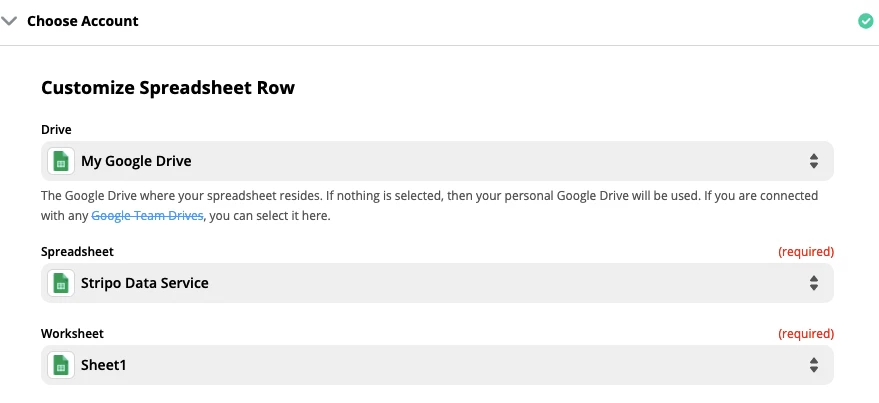The width and height of the screenshot is (879, 403).
Task: Open the Google Team Drives link
Action: click(147, 216)
